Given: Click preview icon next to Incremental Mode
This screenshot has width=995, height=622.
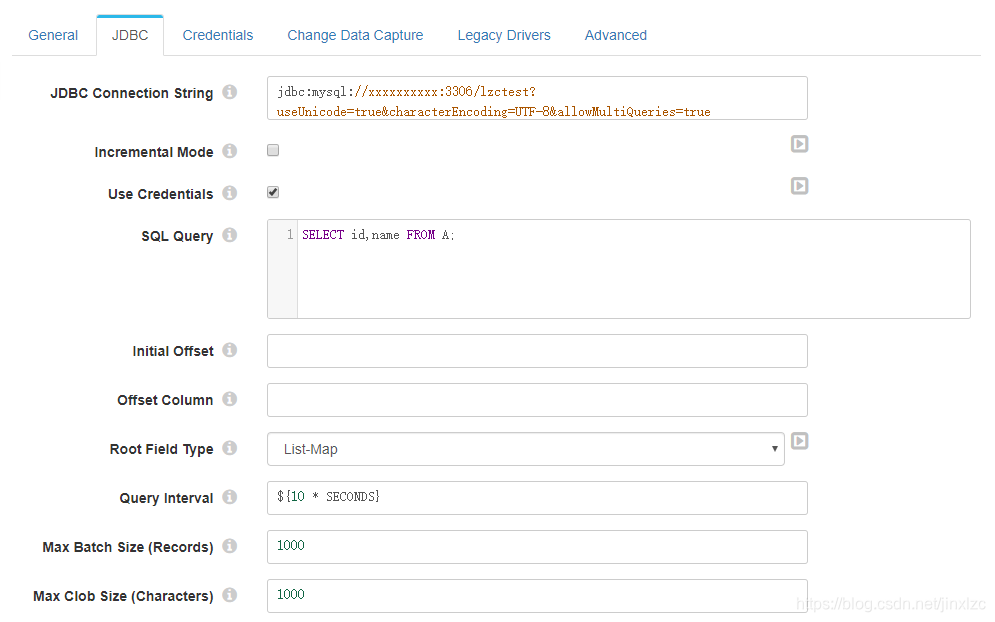Looking at the screenshot, I should pos(799,144).
